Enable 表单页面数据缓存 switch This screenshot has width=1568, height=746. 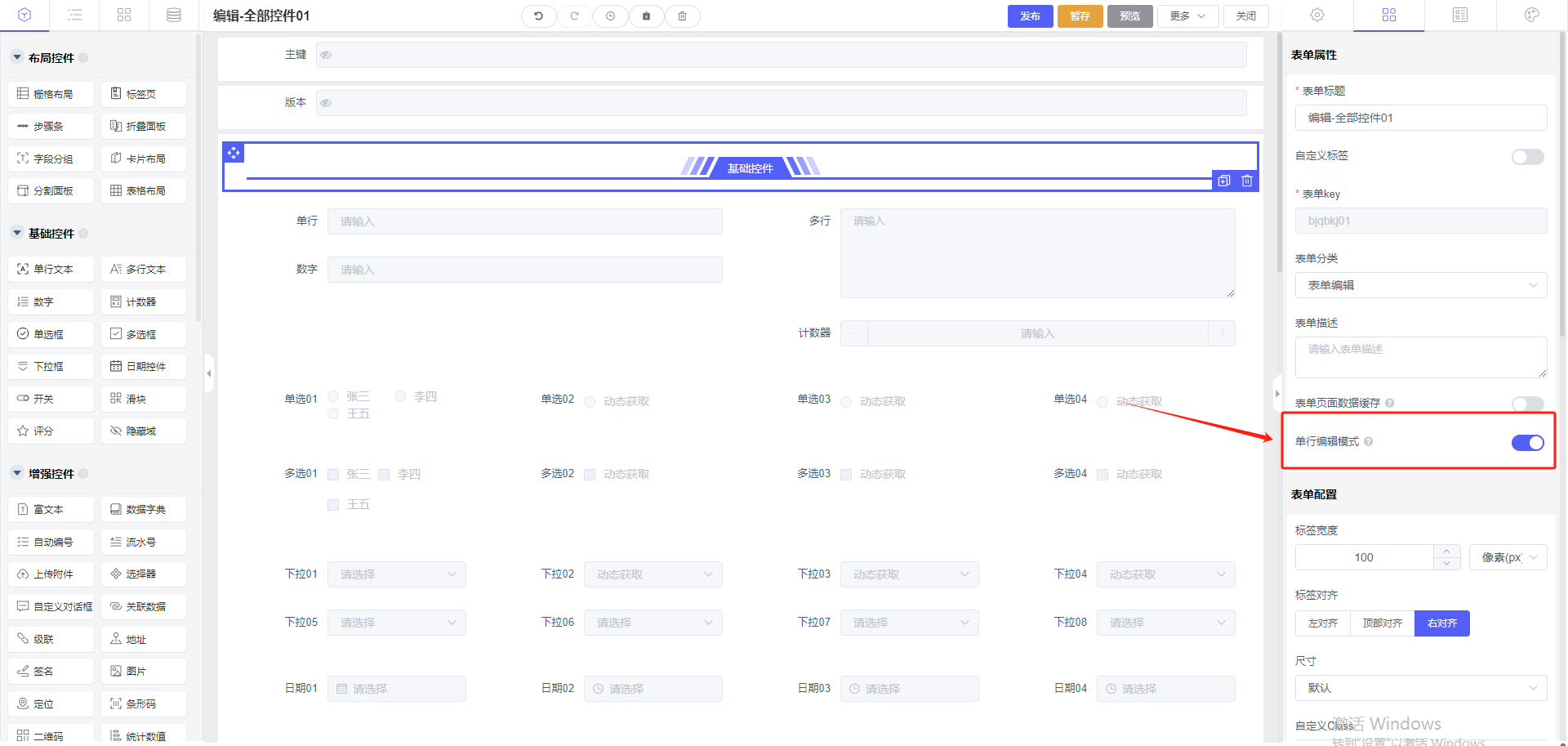point(1527,404)
